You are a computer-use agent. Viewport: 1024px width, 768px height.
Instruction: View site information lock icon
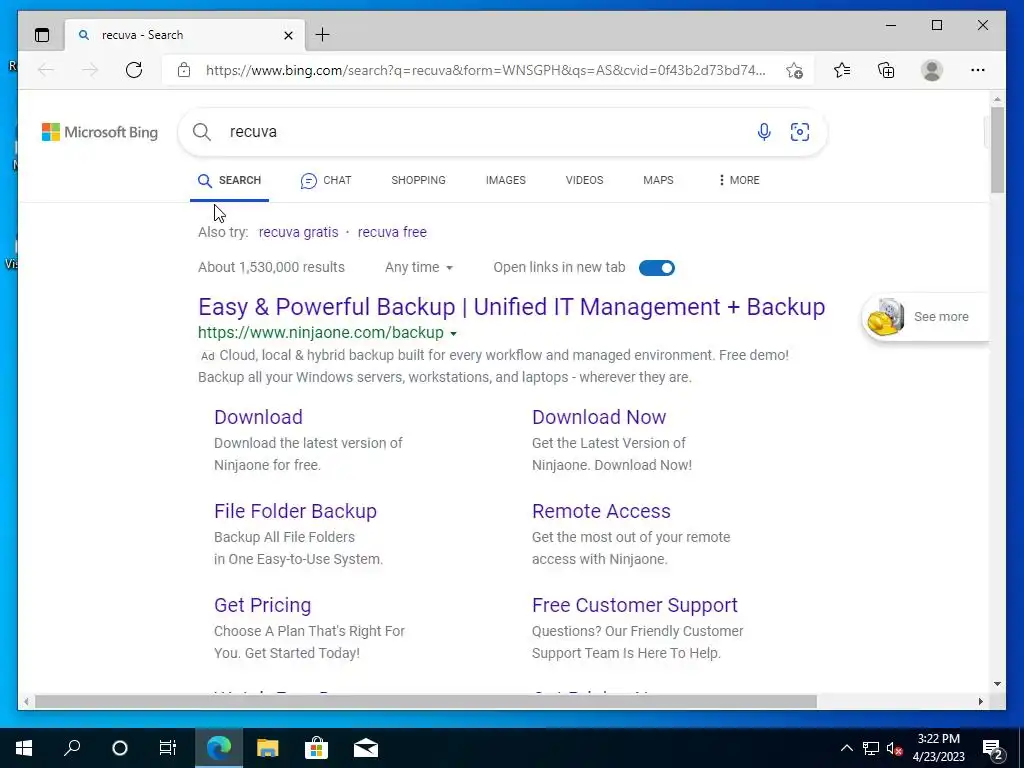point(184,70)
